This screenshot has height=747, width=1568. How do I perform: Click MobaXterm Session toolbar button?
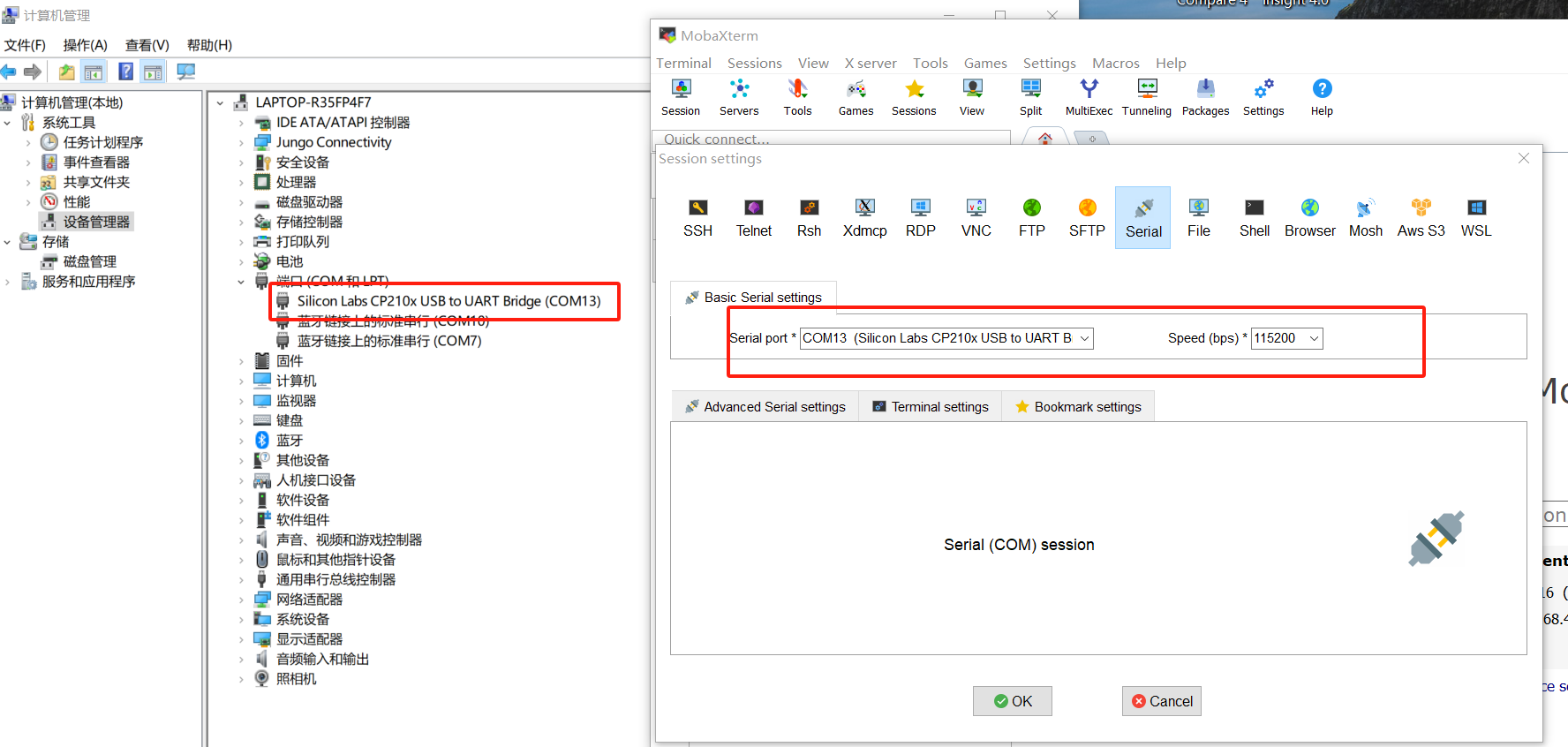click(x=681, y=98)
